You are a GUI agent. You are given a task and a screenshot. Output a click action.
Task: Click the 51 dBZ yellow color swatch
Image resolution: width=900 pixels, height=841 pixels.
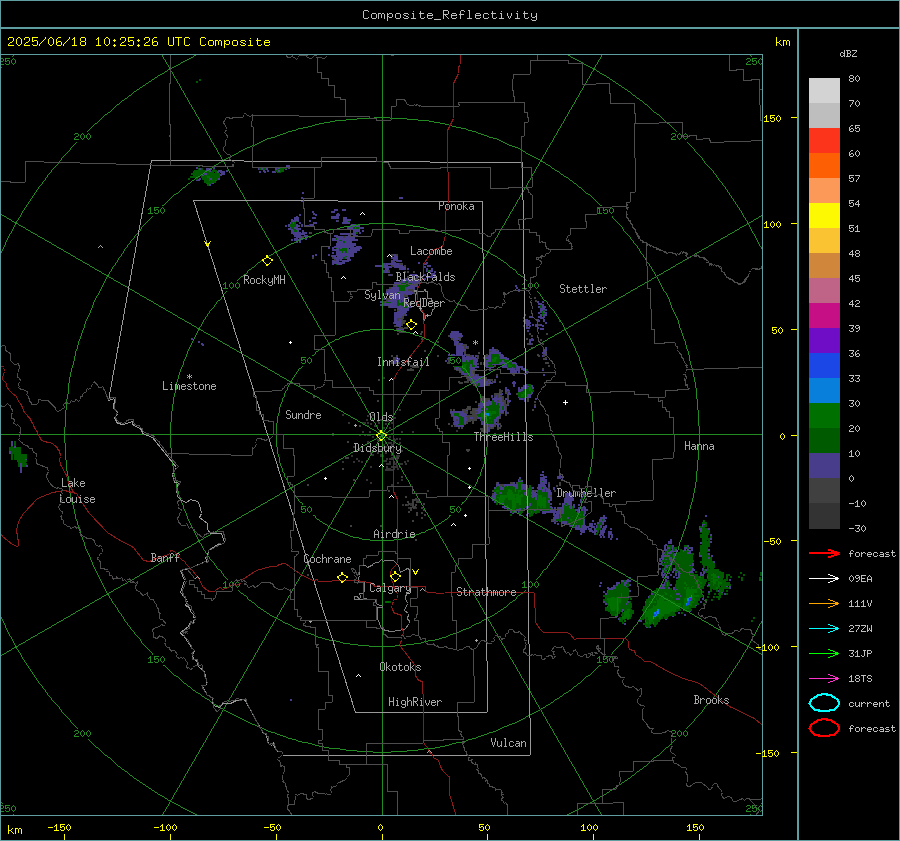(x=824, y=215)
